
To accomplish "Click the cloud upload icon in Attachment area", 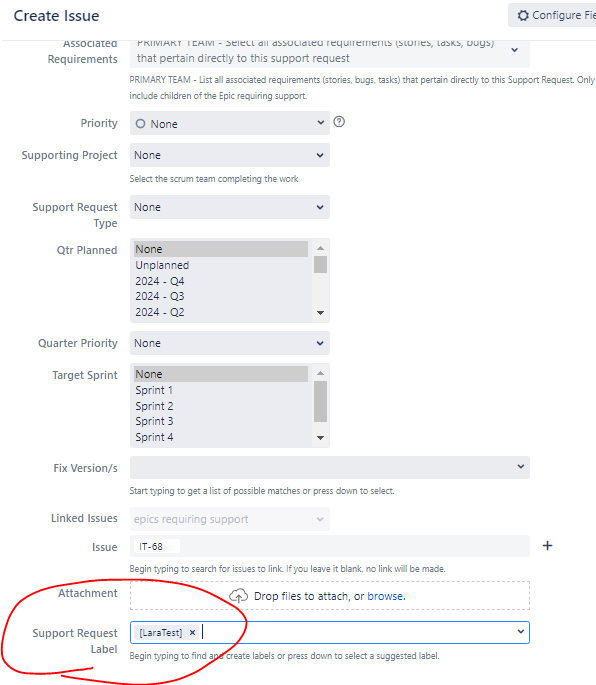I will (x=239, y=596).
